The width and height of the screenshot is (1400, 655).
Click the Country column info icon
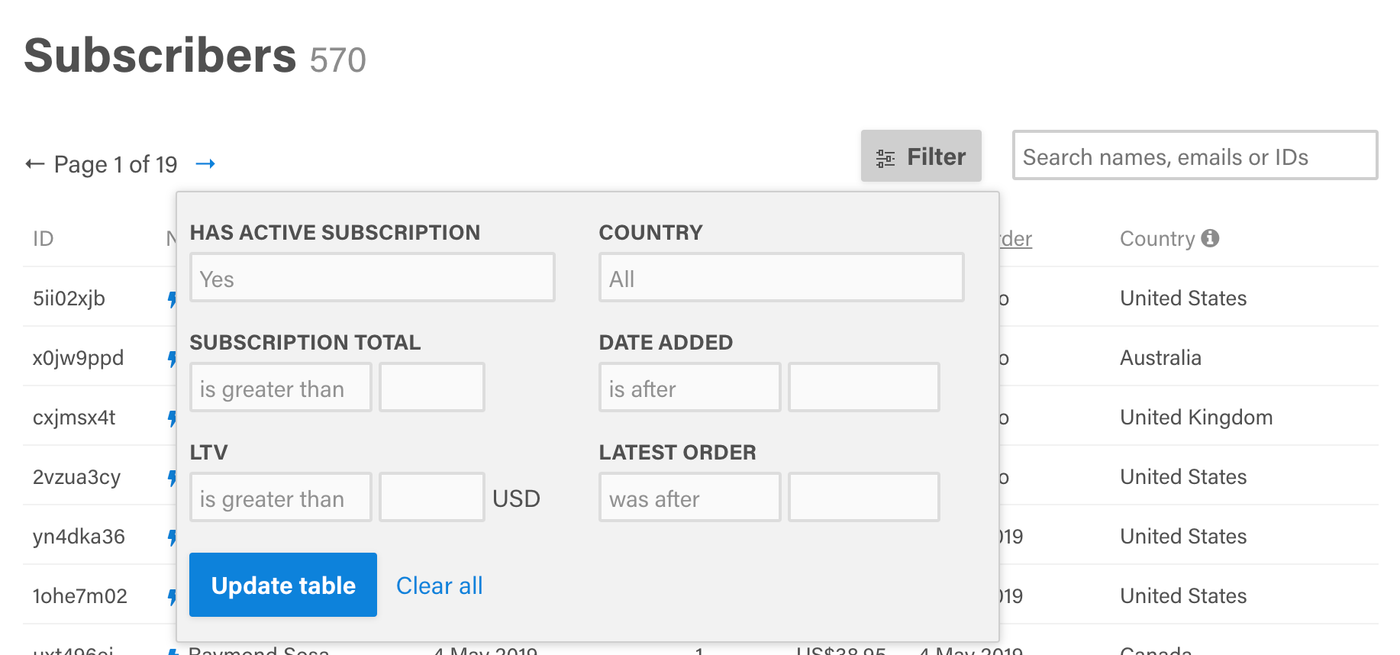tap(1210, 238)
